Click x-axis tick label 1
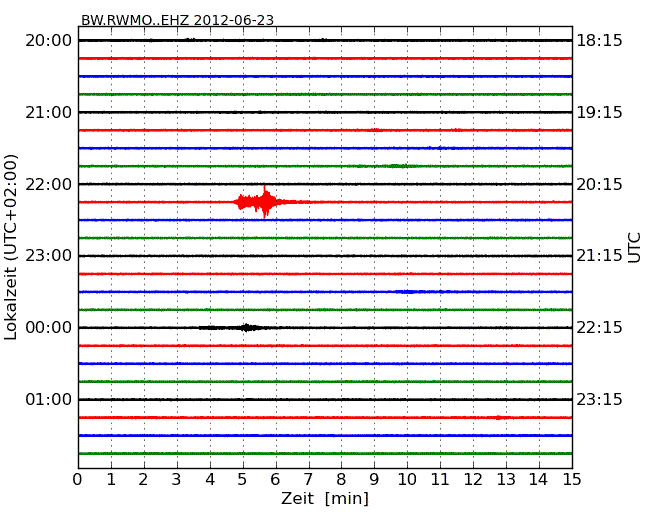Screen dimensions: 650x520 point(111,479)
